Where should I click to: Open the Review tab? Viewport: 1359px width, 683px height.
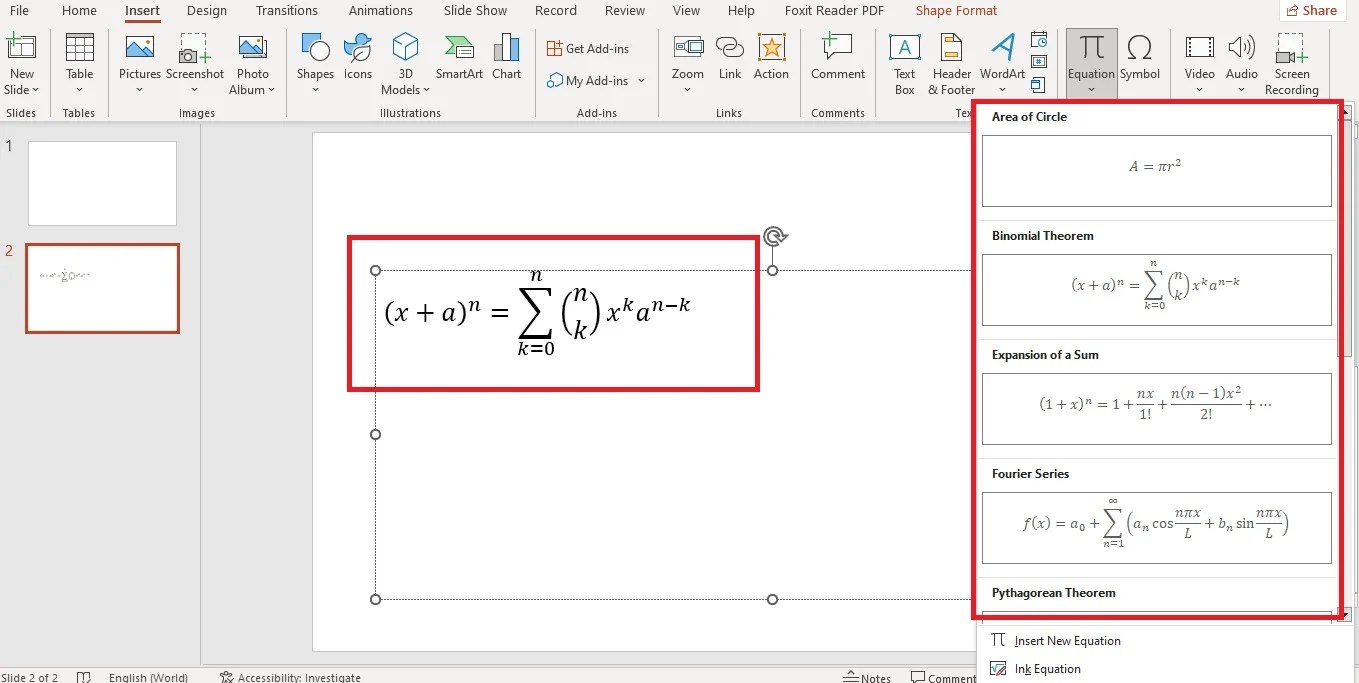point(625,11)
